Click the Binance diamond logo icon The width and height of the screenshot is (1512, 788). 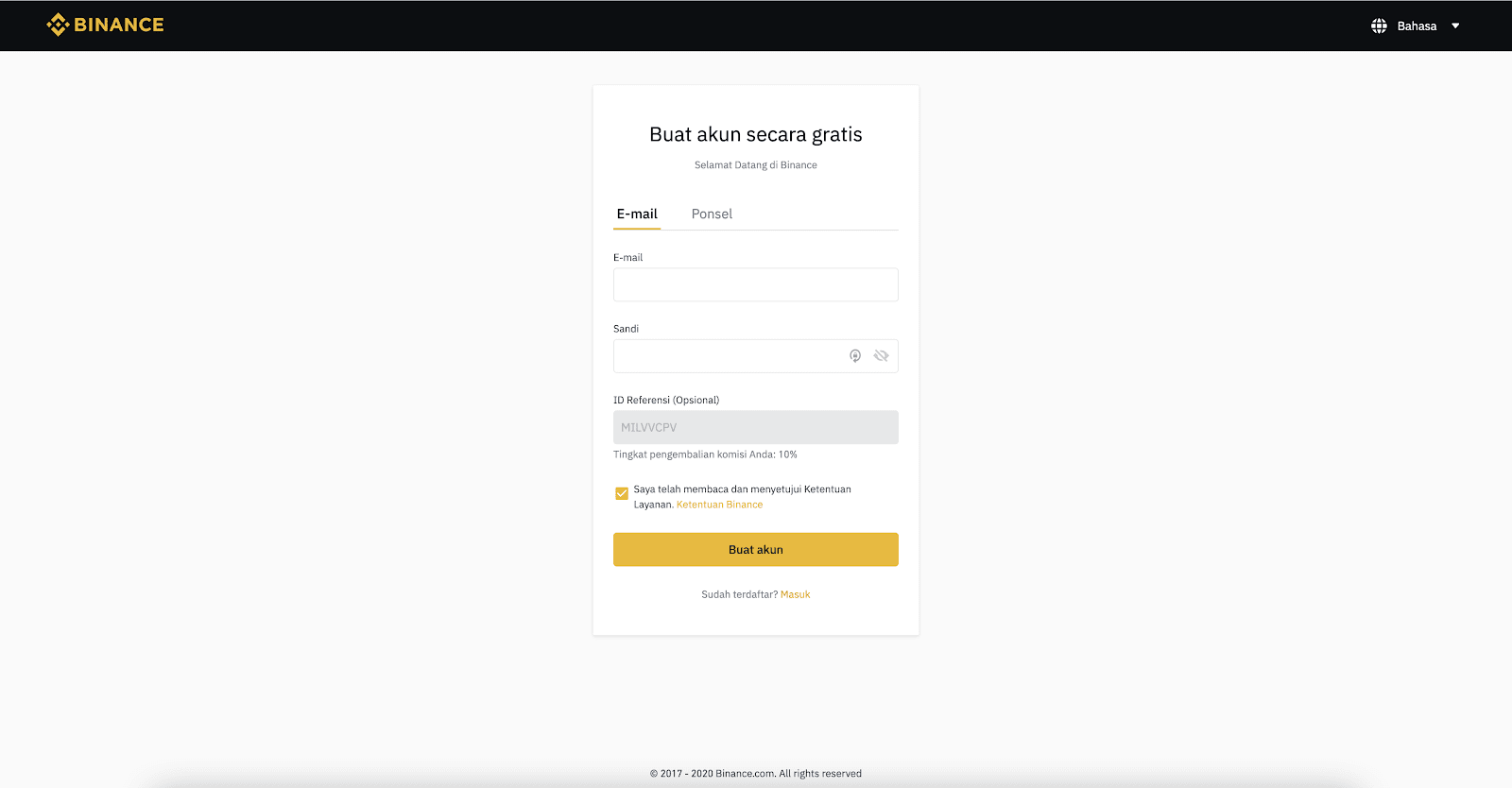coord(58,25)
